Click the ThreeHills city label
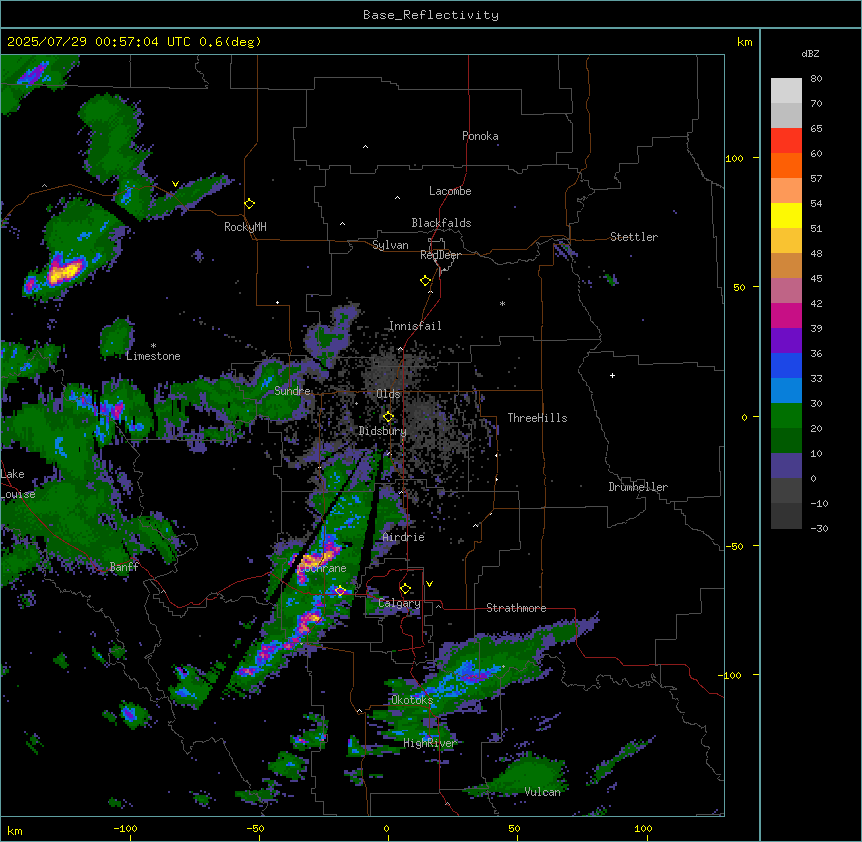The width and height of the screenshot is (862, 842). [x=538, y=418]
